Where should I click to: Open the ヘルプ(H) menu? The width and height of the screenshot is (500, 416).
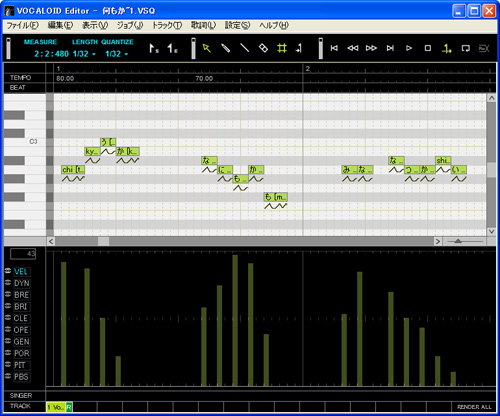274,25
